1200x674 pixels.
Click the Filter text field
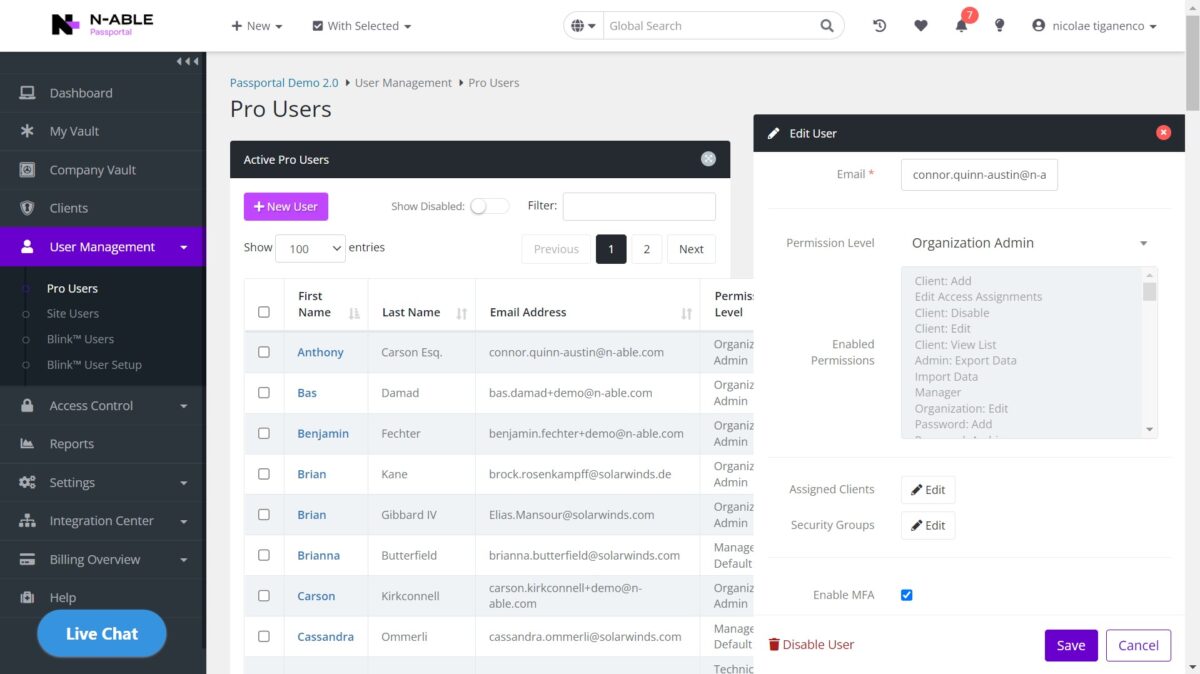click(x=639, y=206)
